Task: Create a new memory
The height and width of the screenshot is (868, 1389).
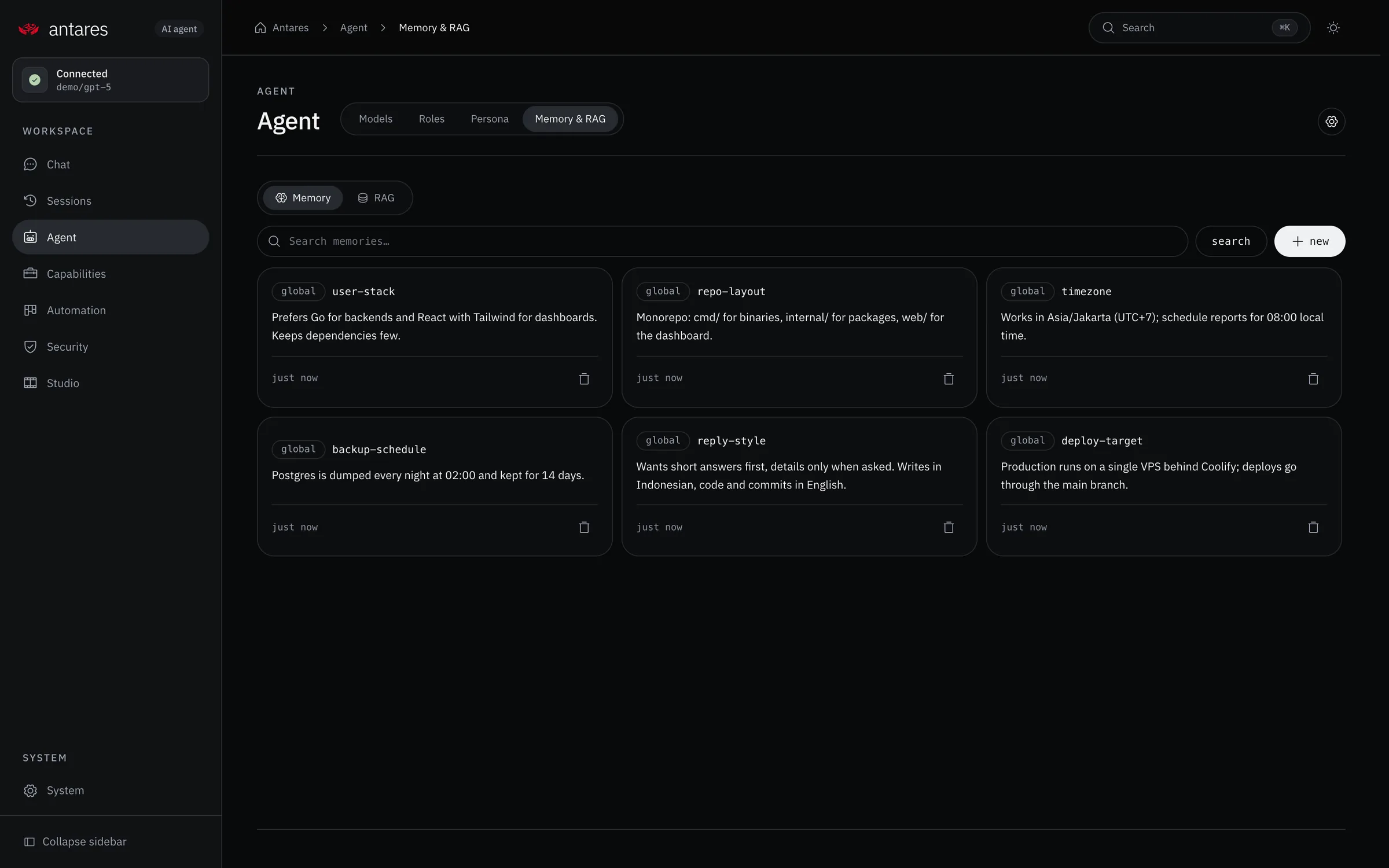Action: pyautogui.click(x=1310, y=241)
